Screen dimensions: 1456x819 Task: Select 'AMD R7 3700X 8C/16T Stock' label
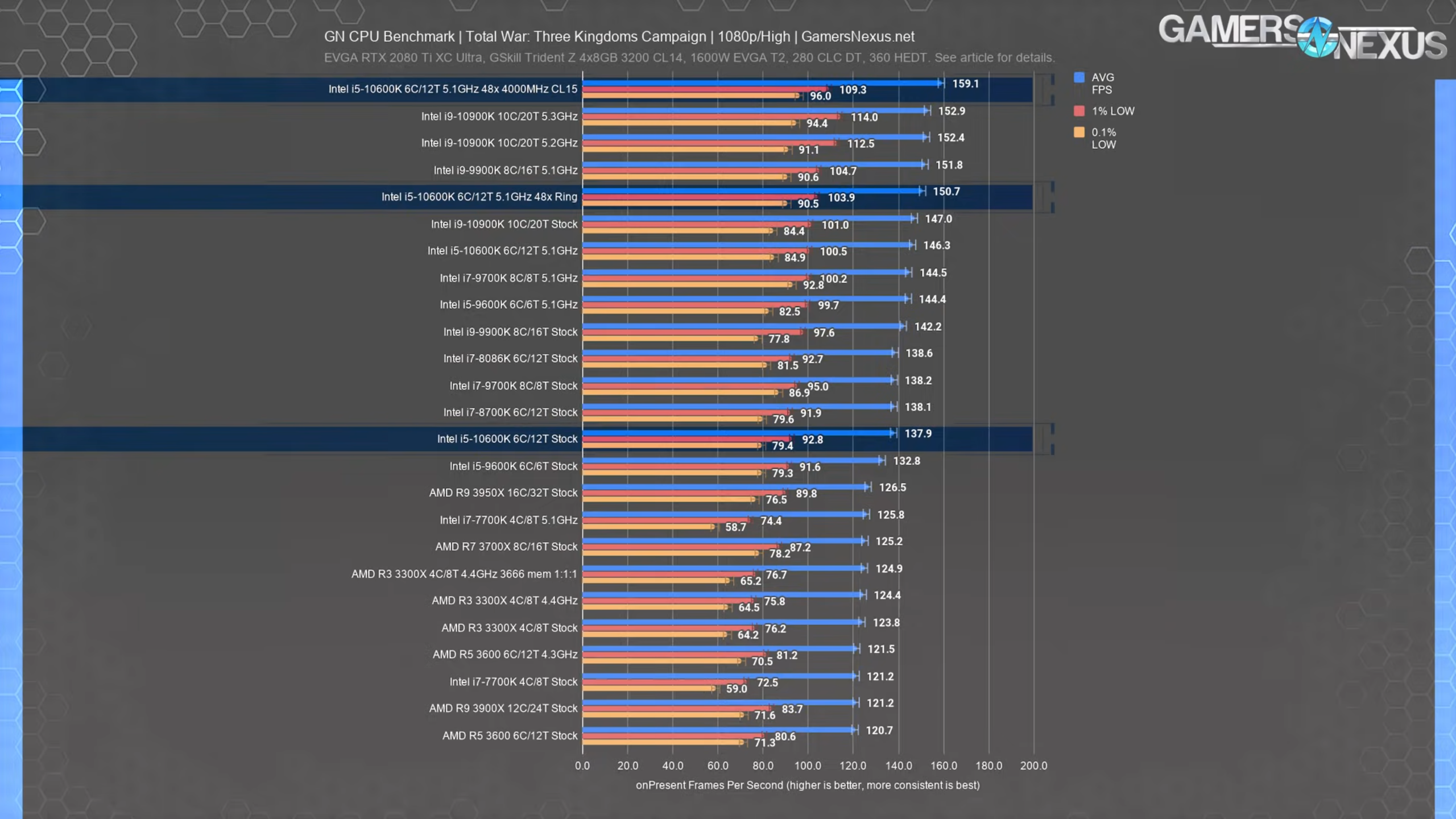(x=506, y=547)
